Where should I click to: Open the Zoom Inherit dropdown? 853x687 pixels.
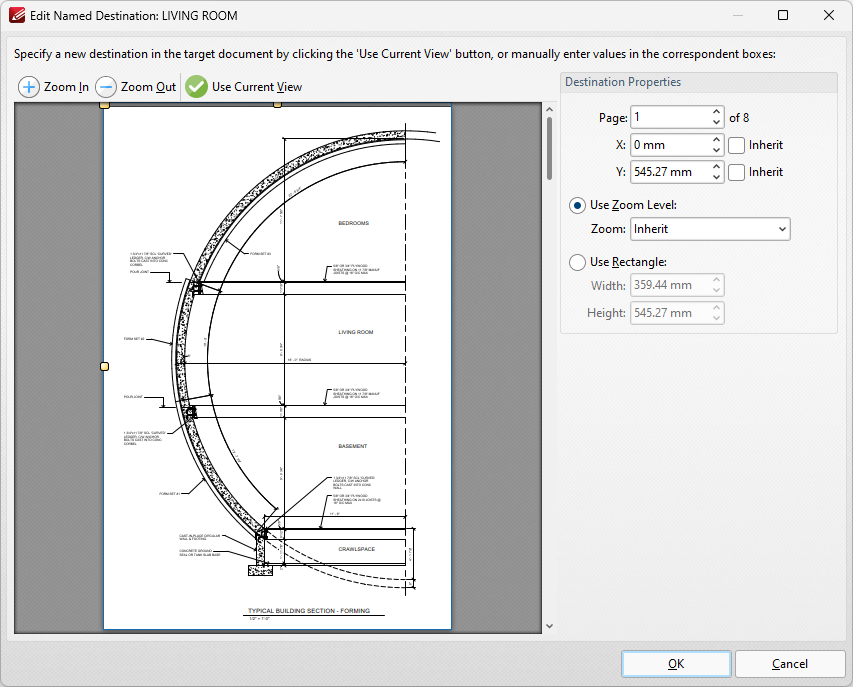click(710, 229)
